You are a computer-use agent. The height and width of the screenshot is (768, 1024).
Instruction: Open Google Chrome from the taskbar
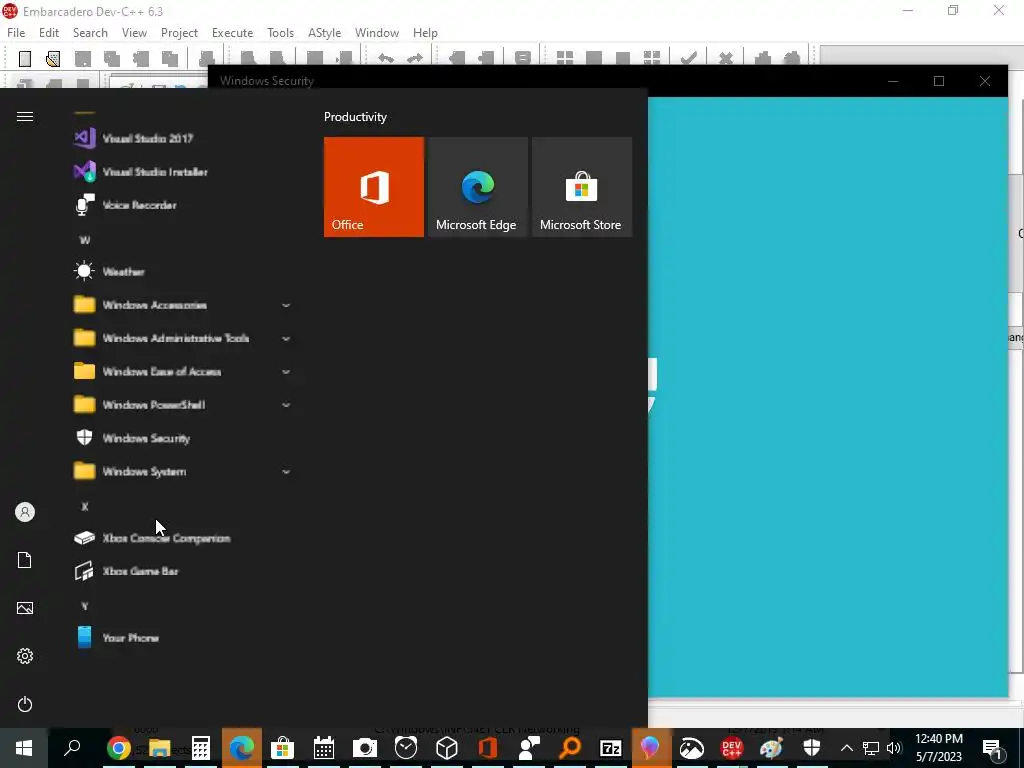click(118, 748)
